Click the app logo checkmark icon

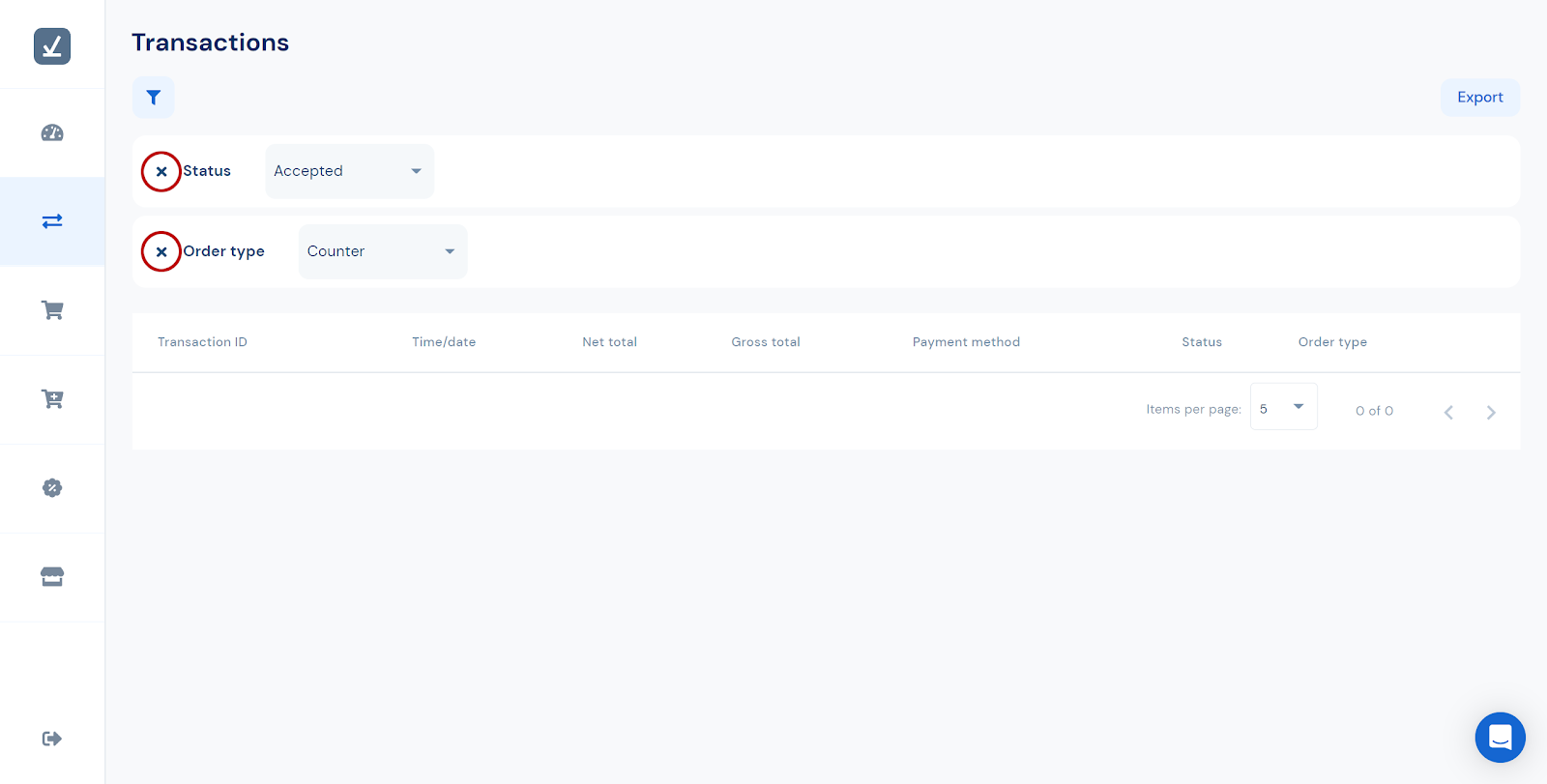(52, 46)
